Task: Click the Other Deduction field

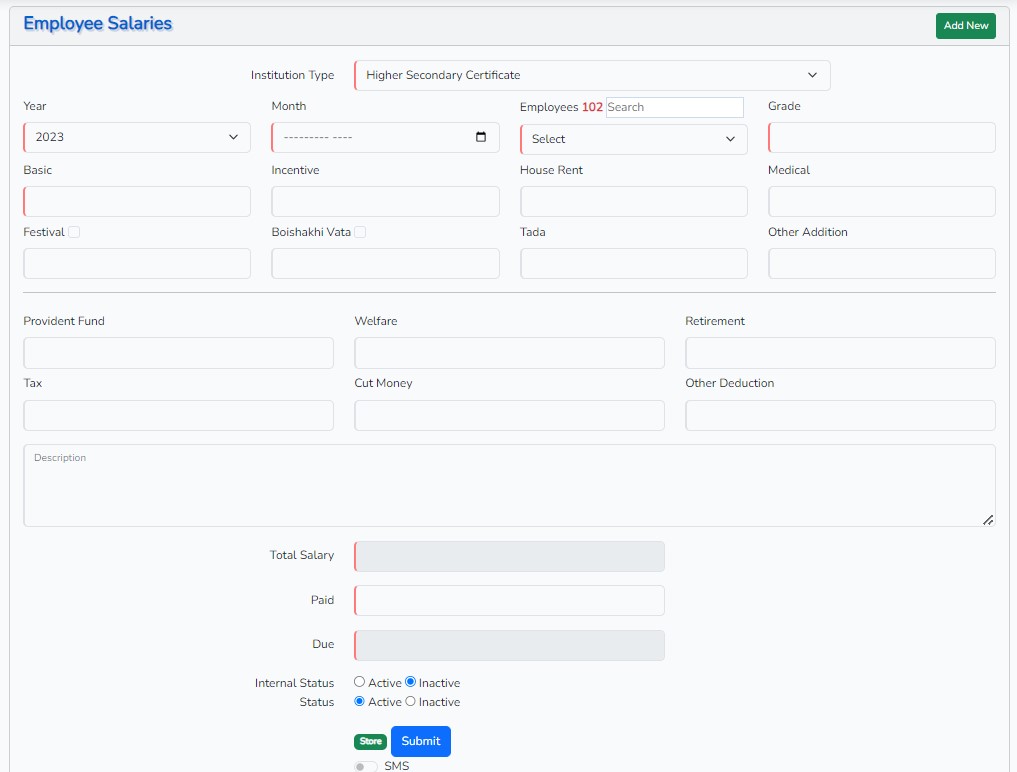Action: 840,415
